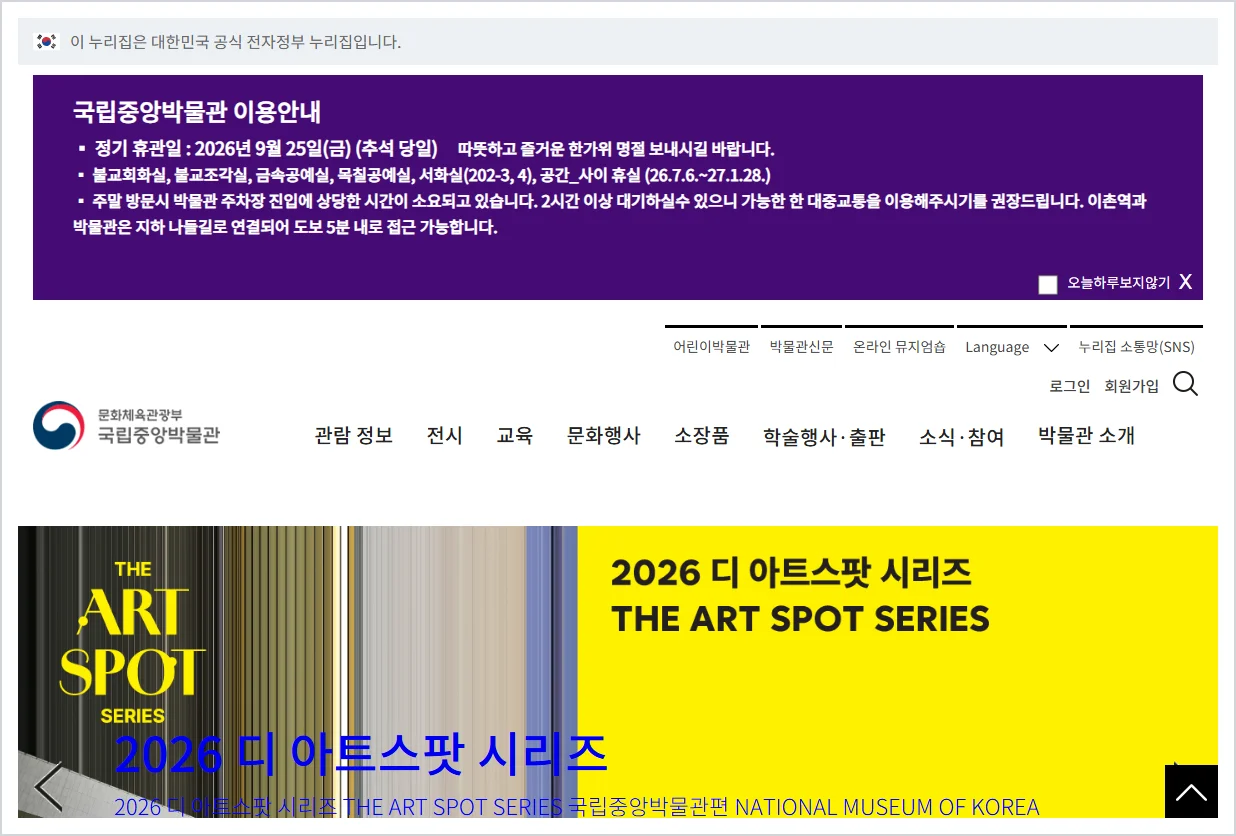
Task: Click the 주말 방문시 parking notice text
Action: pyautogui.click(x=610, y=214)
